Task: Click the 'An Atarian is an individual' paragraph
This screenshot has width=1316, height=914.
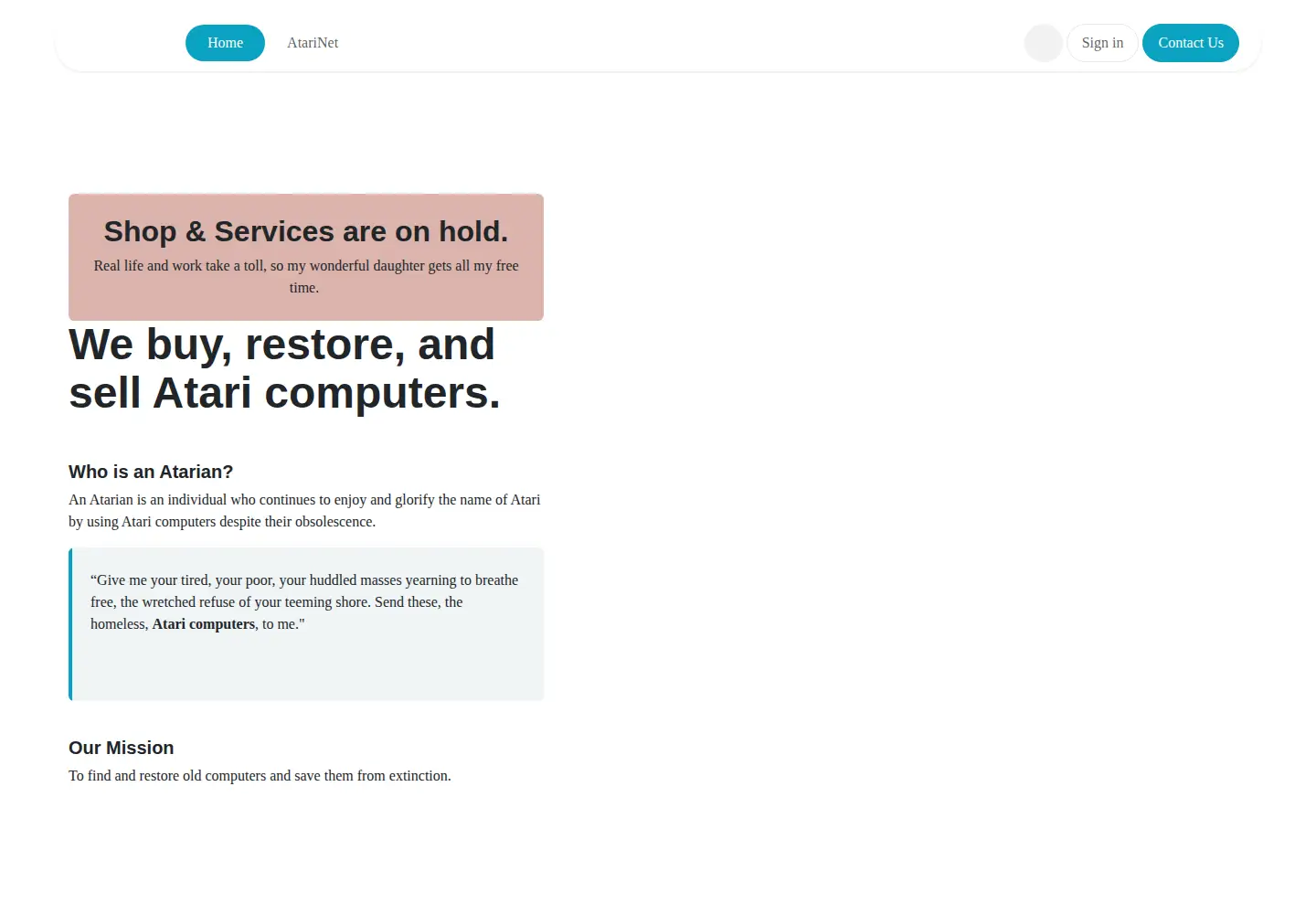Action: coord(304,511)
